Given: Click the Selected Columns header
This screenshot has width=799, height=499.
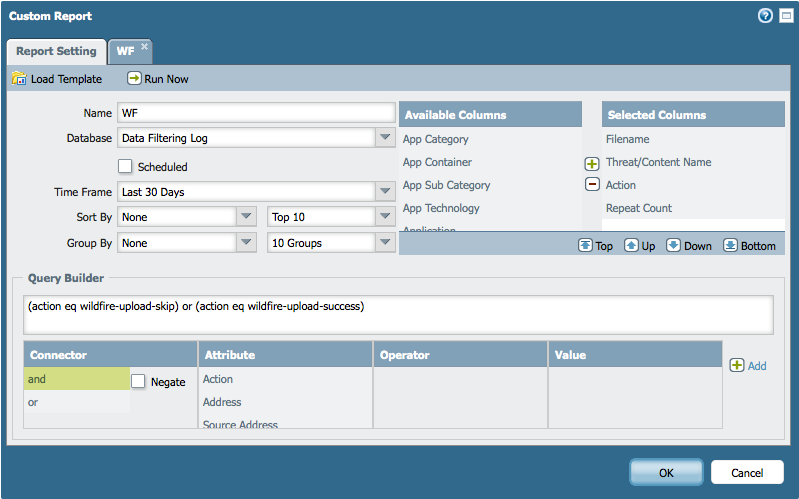Looking at the screenshot, I should [693, 114].
